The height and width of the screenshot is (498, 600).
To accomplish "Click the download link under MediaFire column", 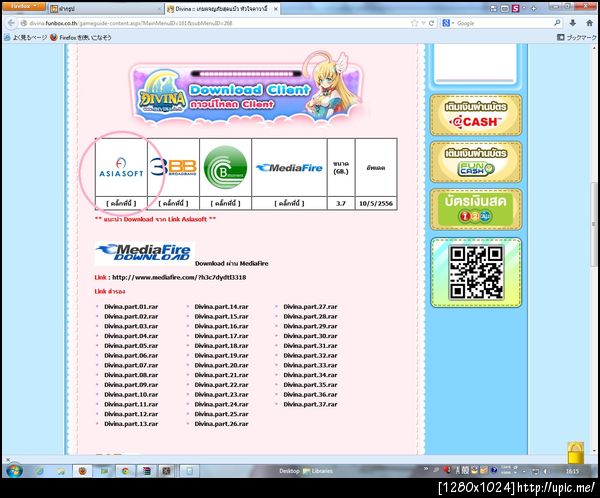I will (289, 203).
